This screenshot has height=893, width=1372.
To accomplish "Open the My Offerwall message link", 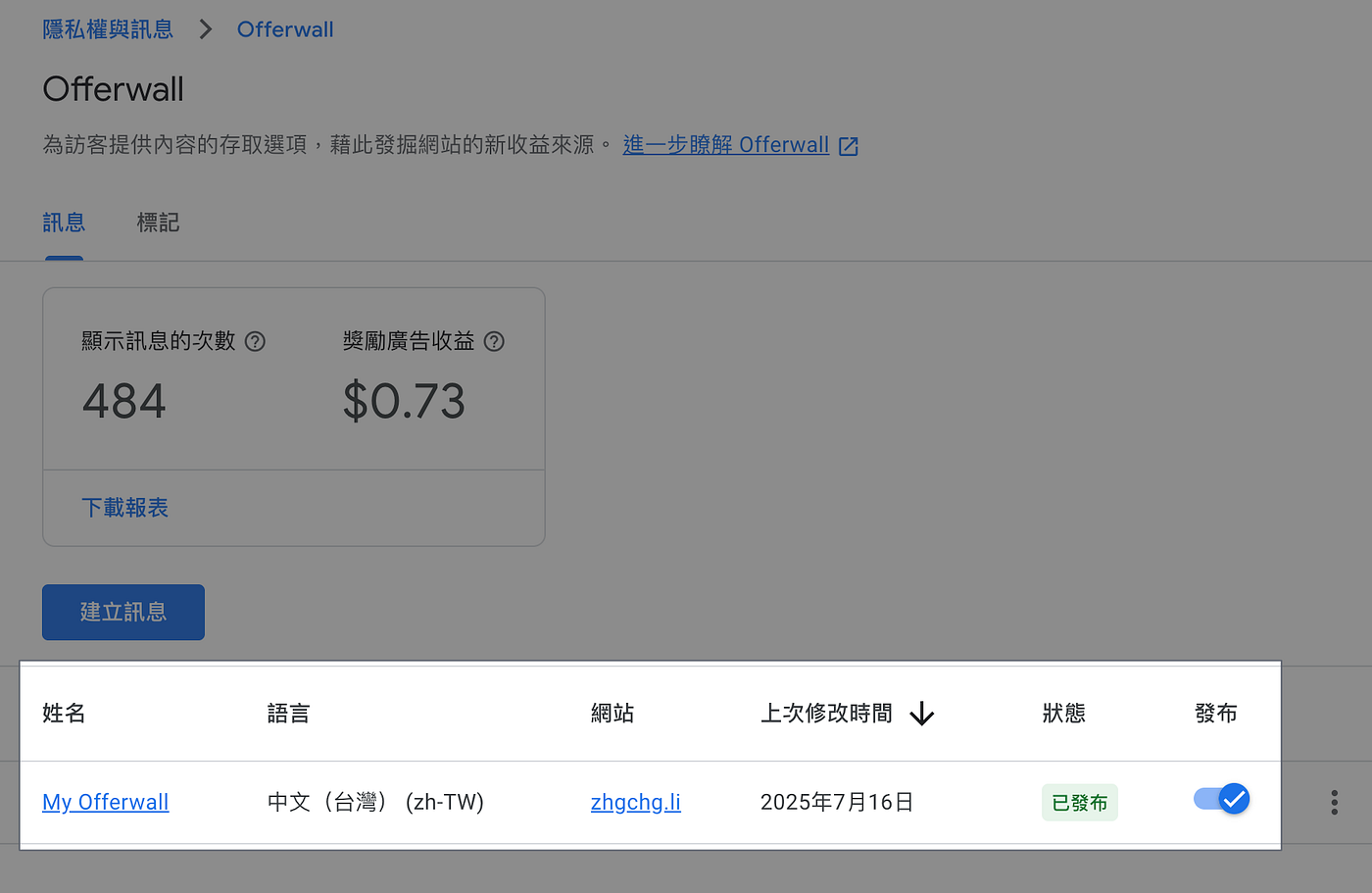I will point(106,802).
